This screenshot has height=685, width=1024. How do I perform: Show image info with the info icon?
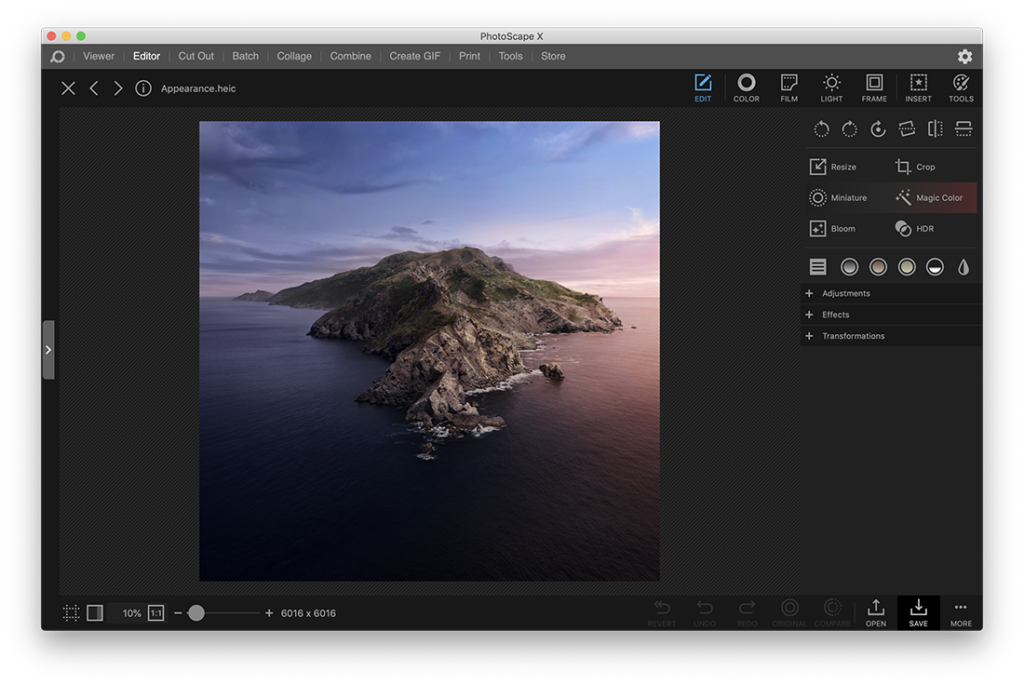[143, 89]
